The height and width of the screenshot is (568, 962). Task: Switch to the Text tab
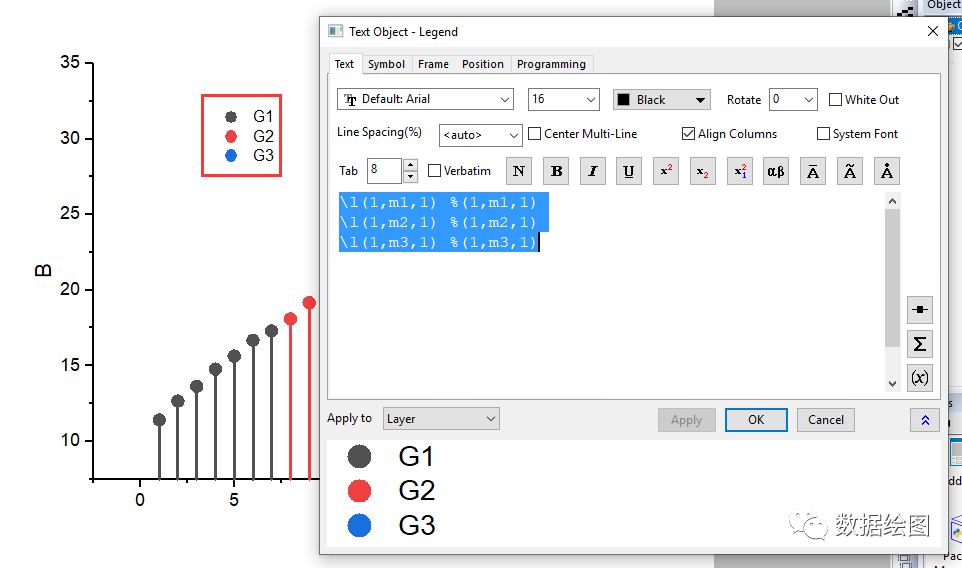(x=344, y=64)
